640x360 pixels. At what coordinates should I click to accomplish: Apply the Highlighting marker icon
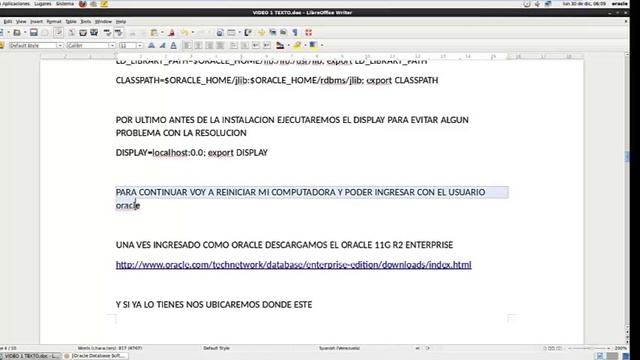click(297, 45)
